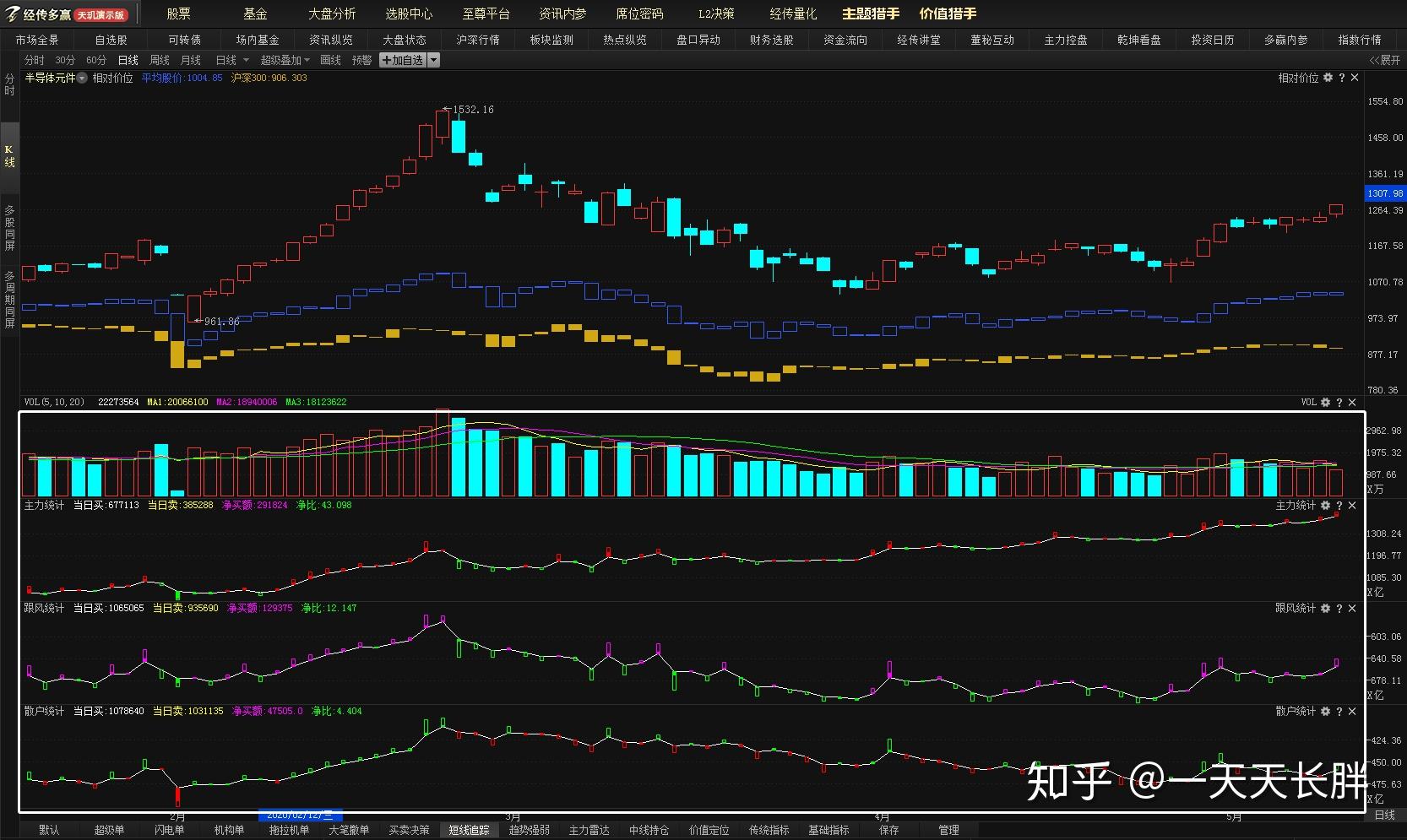The width and height of the screenshot is (1407, 840).
Task: Switch to 多周期同屏 in left sidebar
Action: point(9,300)
